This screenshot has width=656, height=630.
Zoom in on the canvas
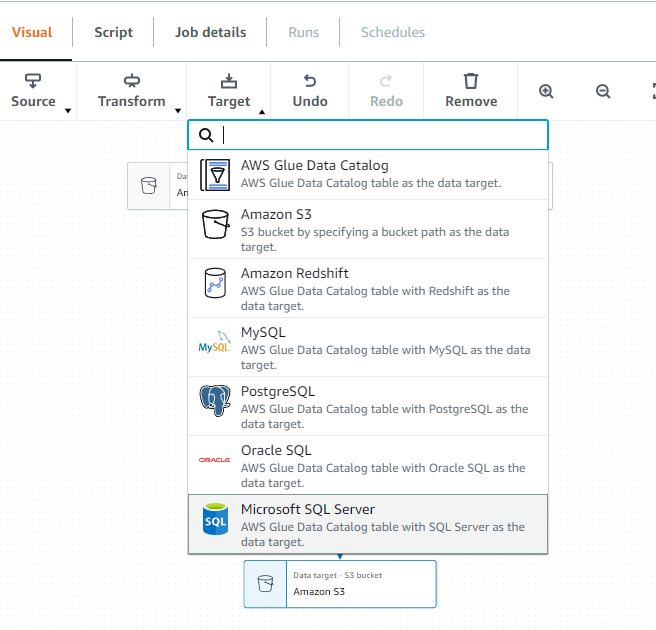[x=546, y=91]
